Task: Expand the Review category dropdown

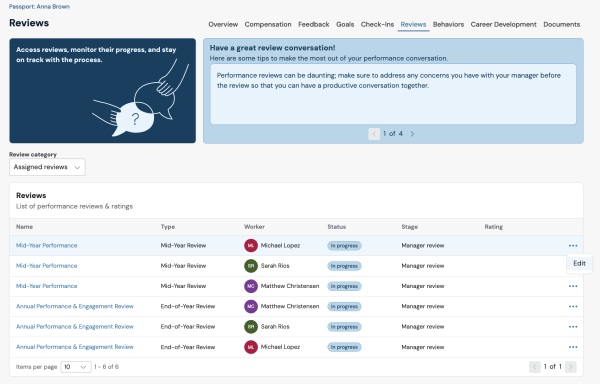Action: pyautogui.click(x=47, y=167)
